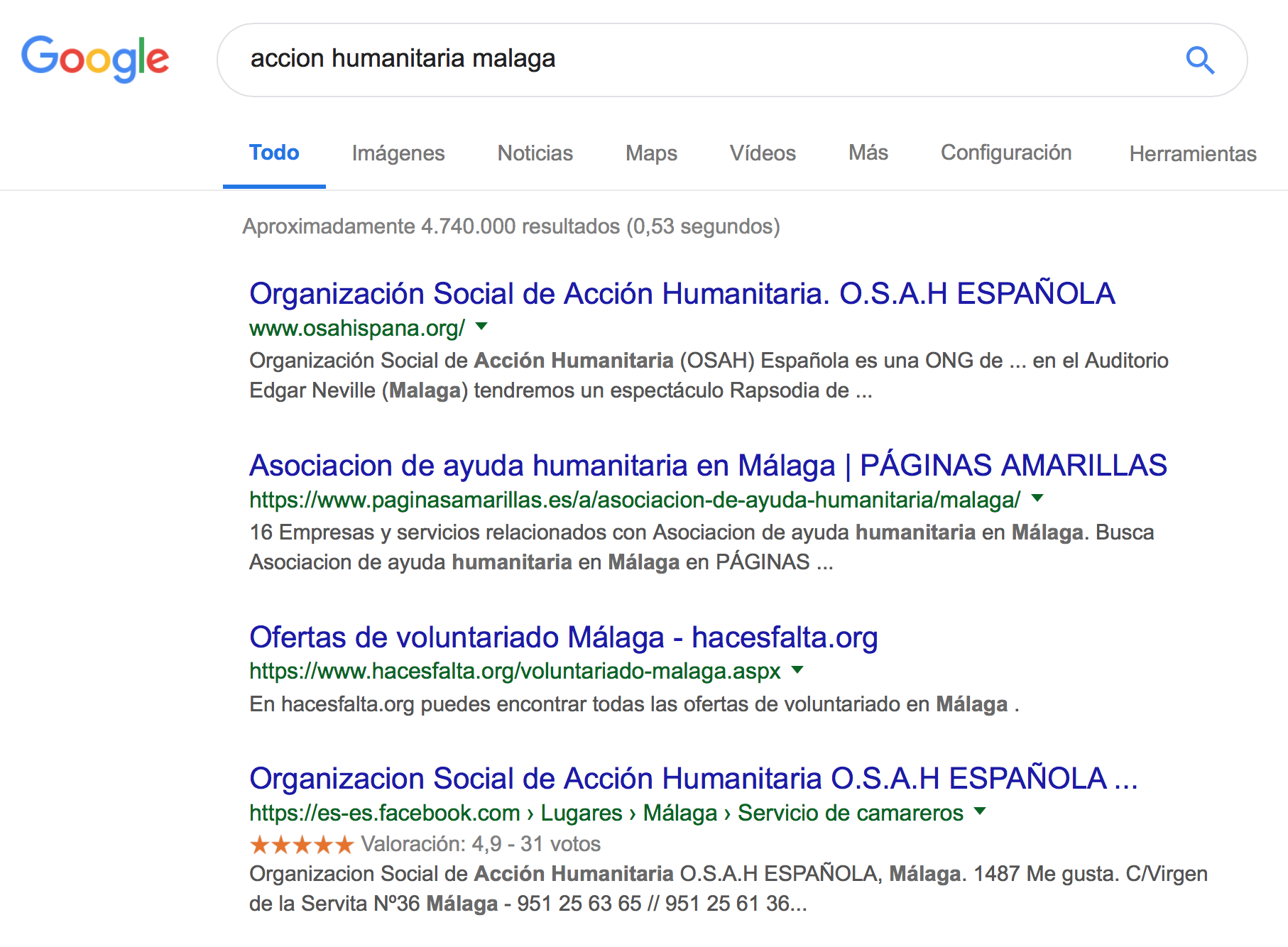1288x947 pixels.
Task: Expand the Más menu
Action: (x=868, y=153)
